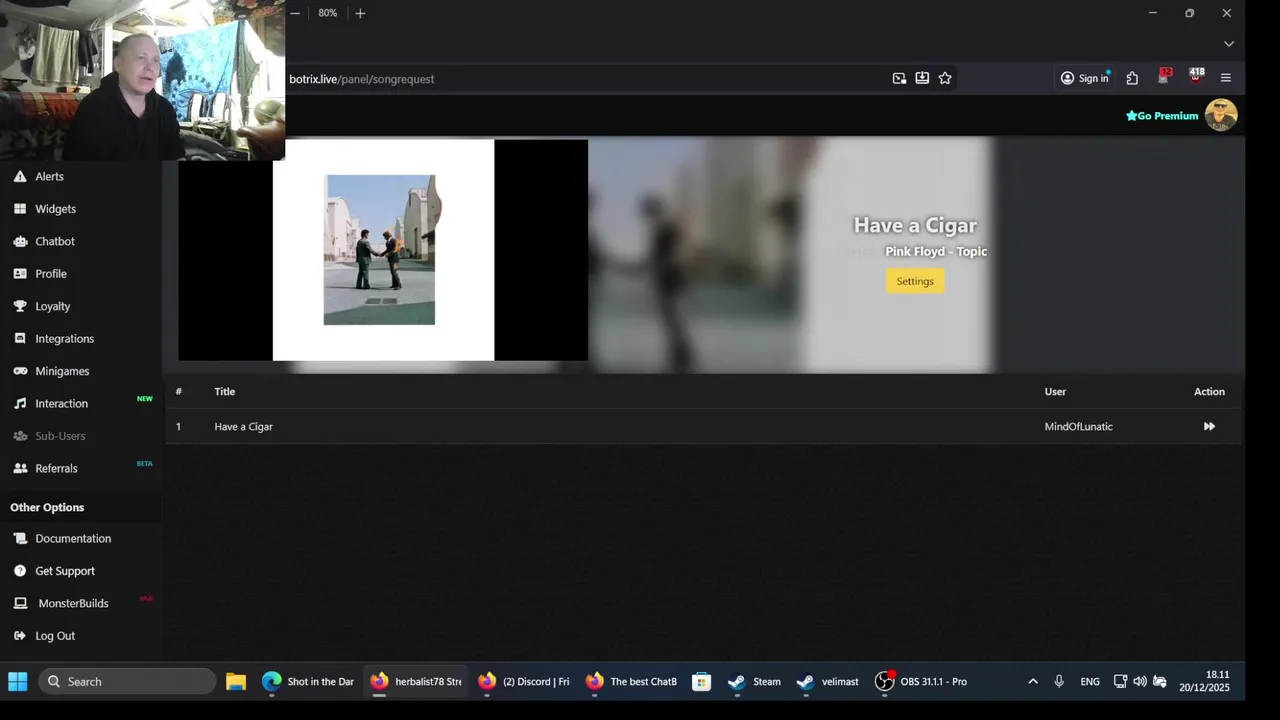Click the Get Support question mark icon
This screenshot has height=720, width=1280.
20,571
